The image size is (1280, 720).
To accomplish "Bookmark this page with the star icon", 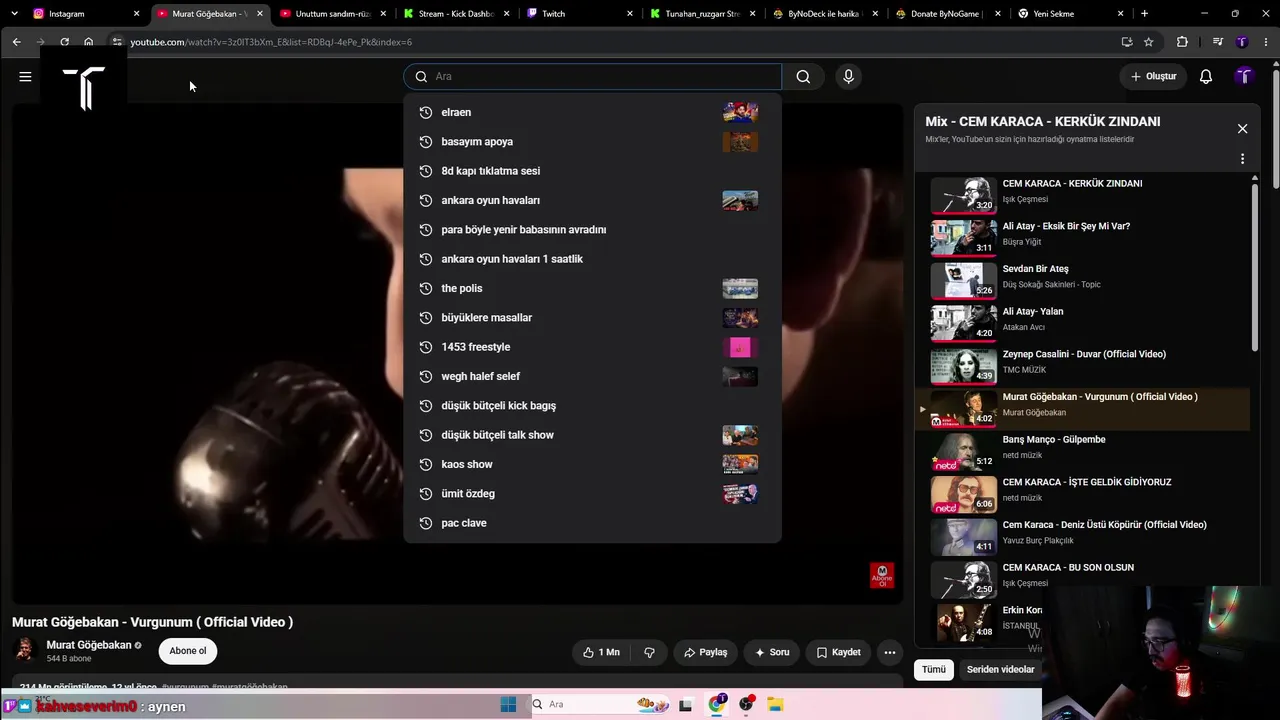I will point(1149,42).
